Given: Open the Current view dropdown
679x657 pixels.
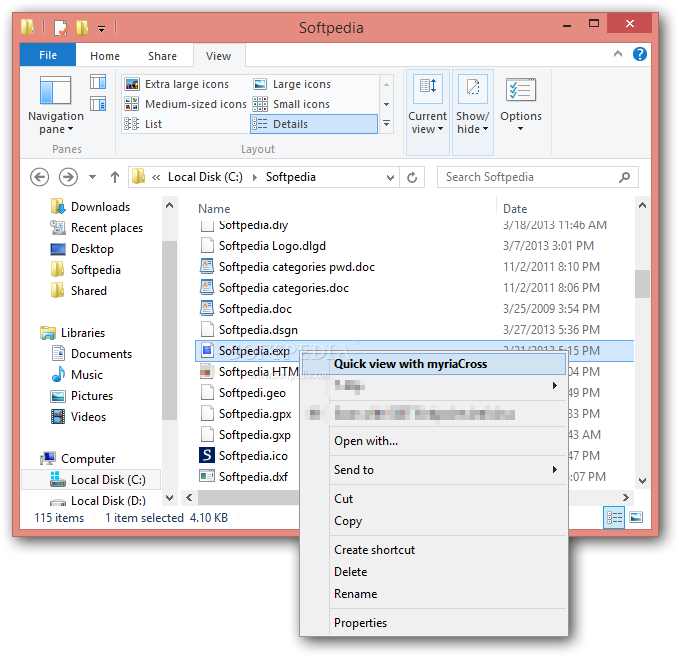Looking at the screenshot, I should point(427,112).
